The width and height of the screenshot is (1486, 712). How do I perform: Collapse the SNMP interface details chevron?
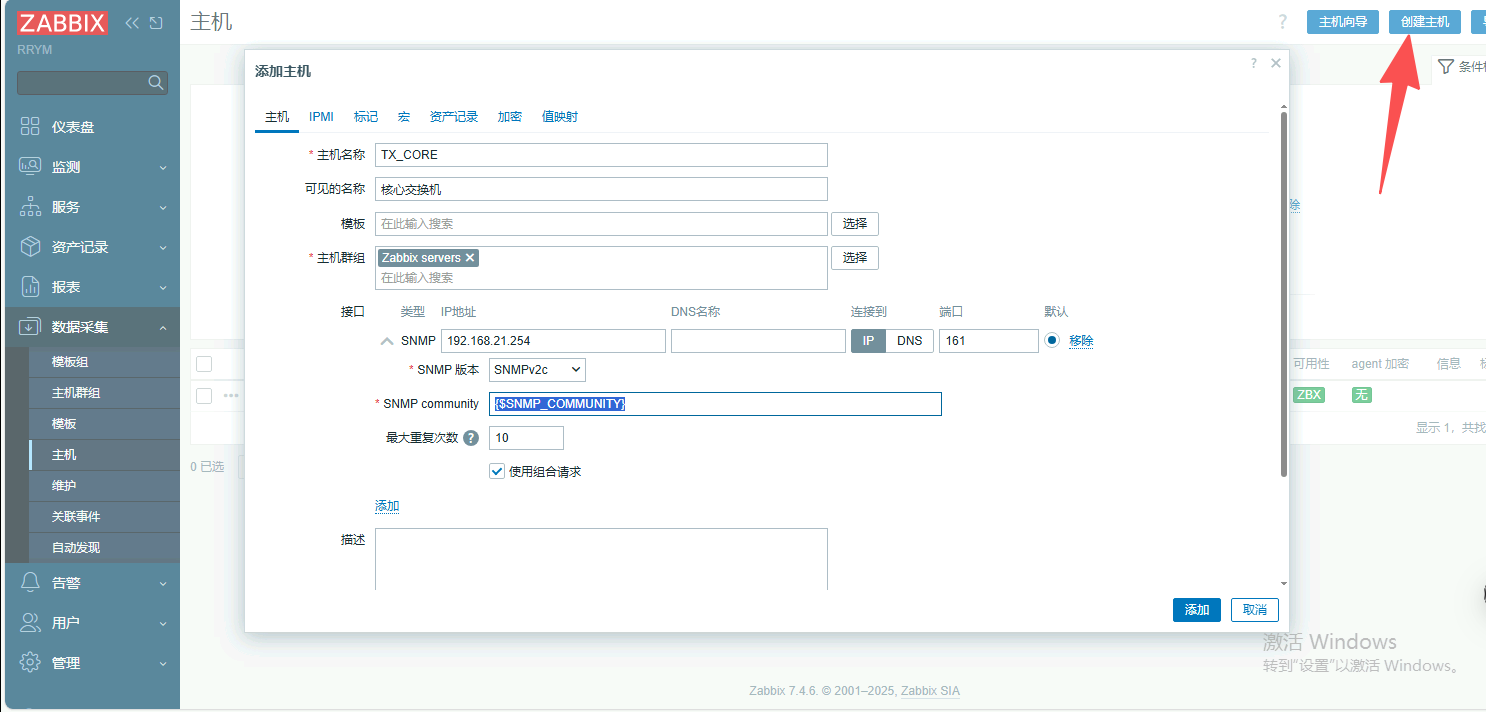[x=387, y=341]
